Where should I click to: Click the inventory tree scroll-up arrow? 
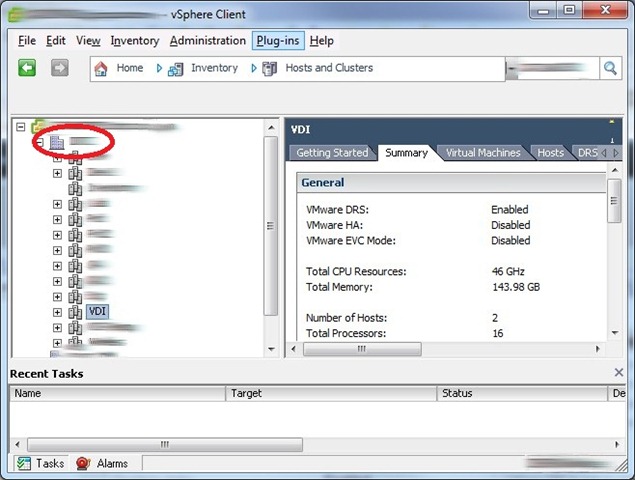point(271,128)
